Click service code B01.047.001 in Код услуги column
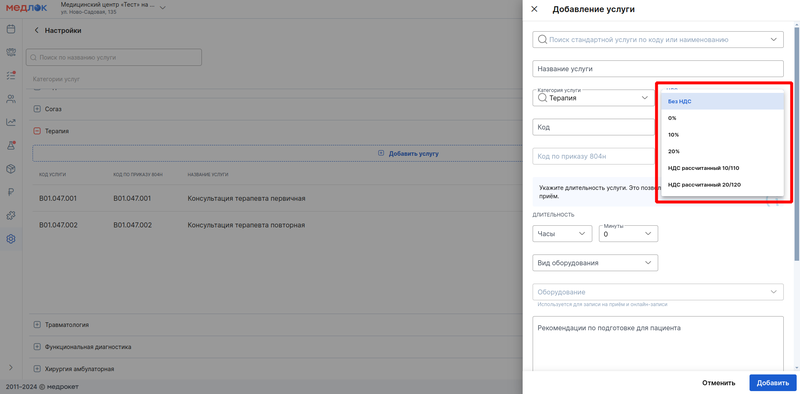Image resolution: width=800 pixels, height=394 pixels. [x=58, y=199]
